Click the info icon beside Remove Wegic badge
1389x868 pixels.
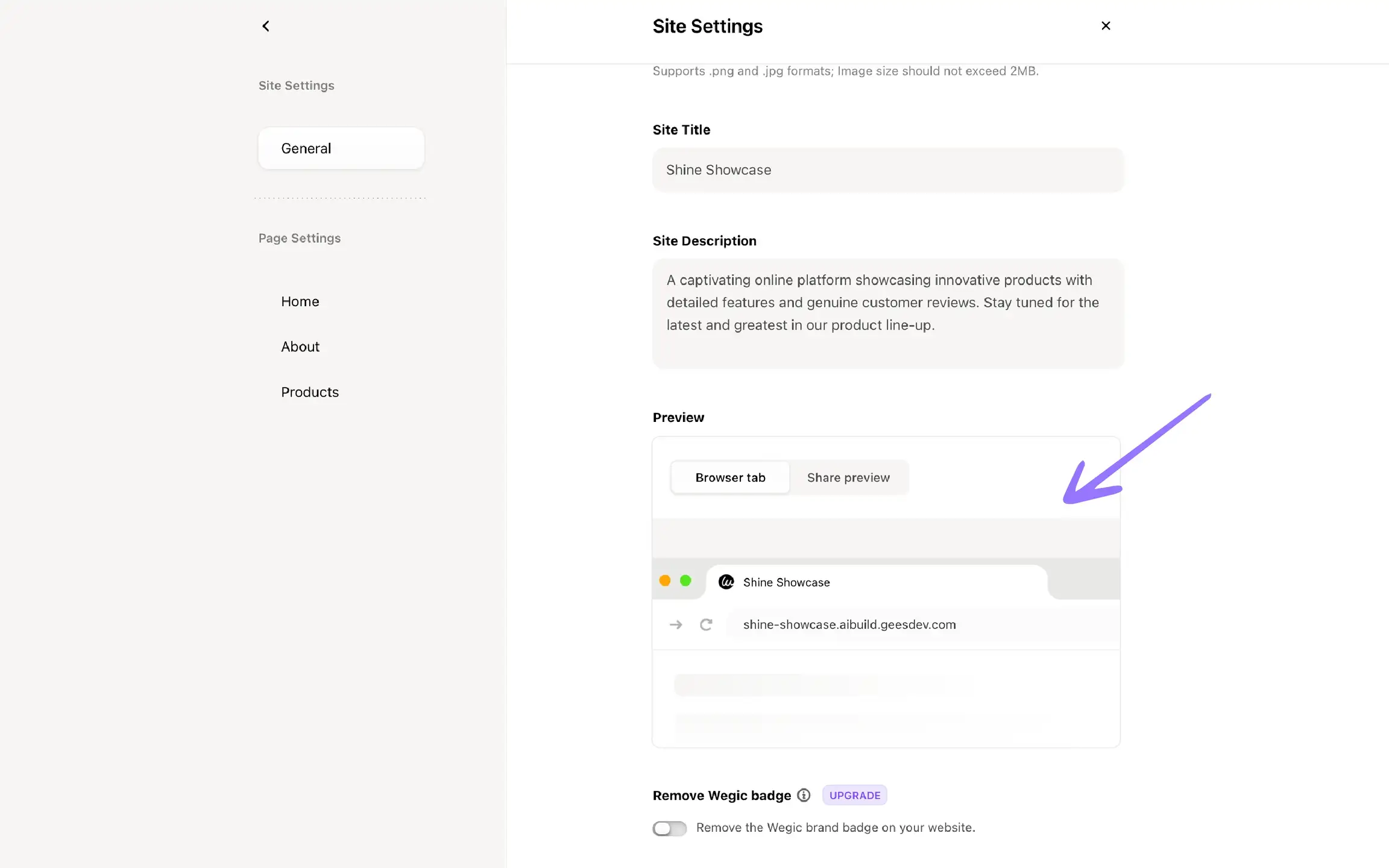804,795
